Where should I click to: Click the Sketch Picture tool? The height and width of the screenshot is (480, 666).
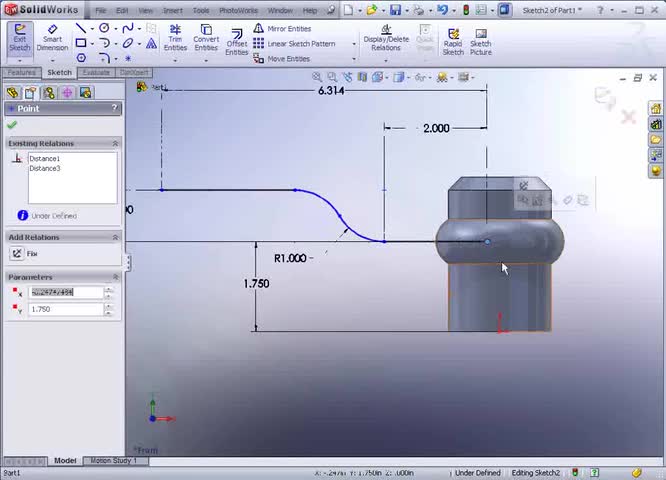pyautogui.click(x=481, y=42)
